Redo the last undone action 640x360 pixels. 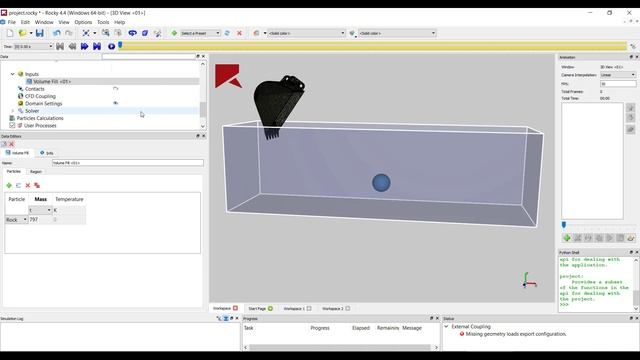[69, 33]
